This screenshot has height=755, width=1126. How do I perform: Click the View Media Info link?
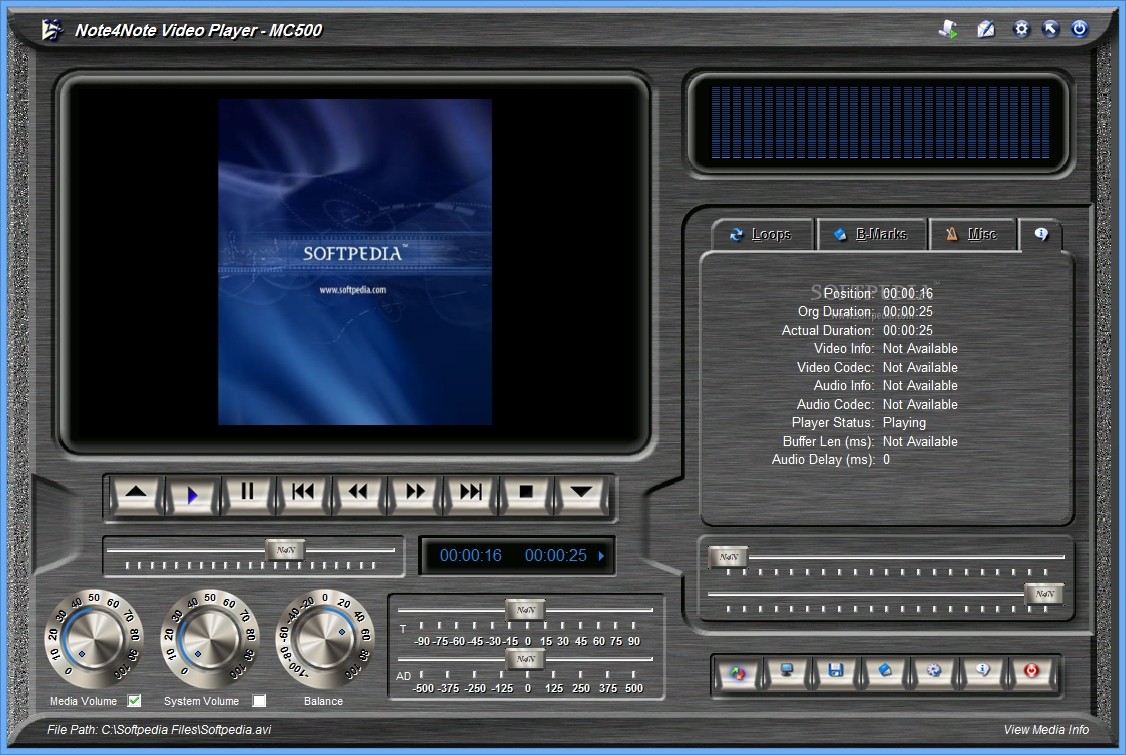pos(1046,730)
